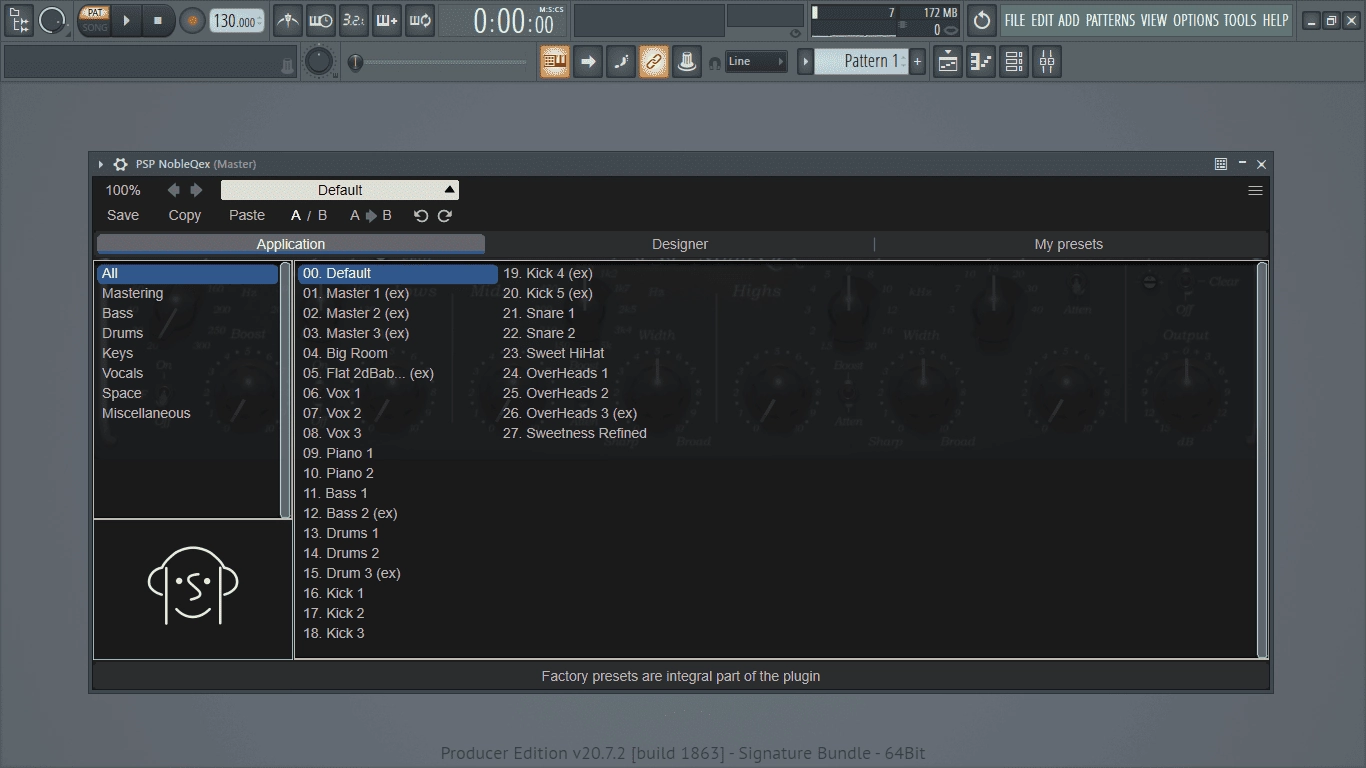This screenshot has height=768, width=1366.
Task: Click the copy A to B button
Action: point(371,215)
